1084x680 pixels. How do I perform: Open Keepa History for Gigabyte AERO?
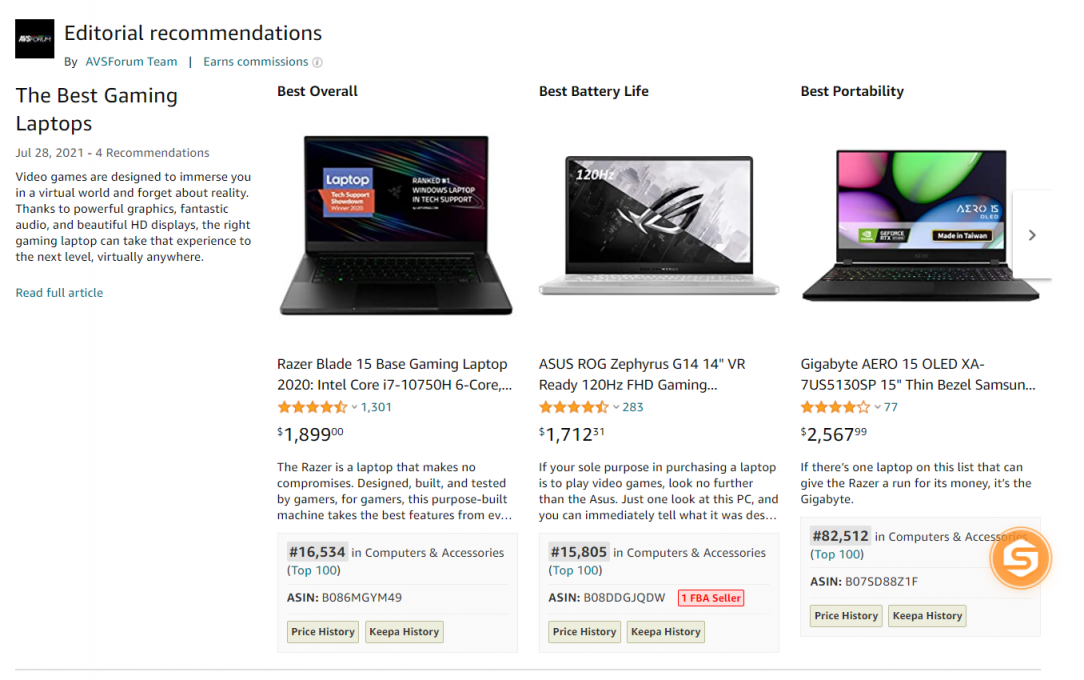pyautogui.click(x=927, y=616)
